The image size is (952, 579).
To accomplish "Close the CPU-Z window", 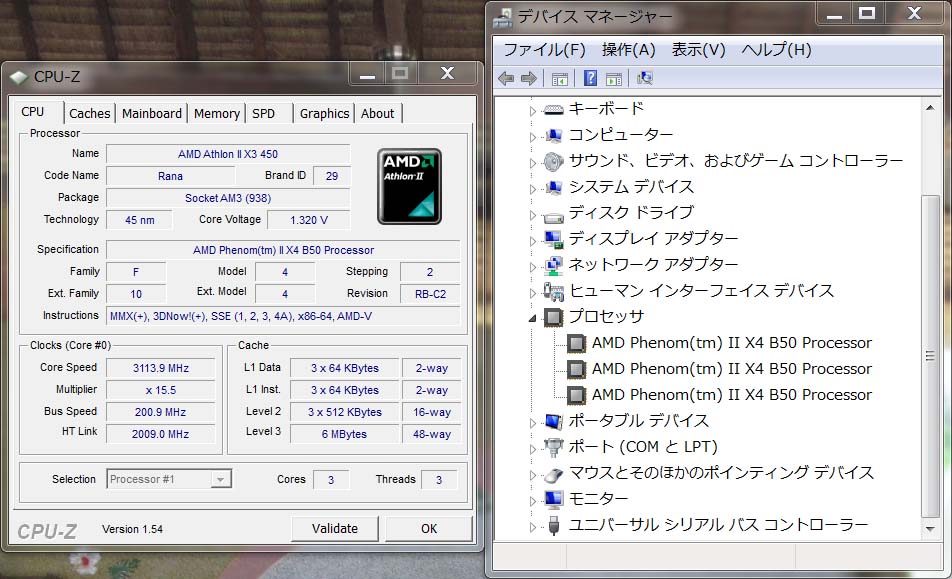I will coord(447,73).
